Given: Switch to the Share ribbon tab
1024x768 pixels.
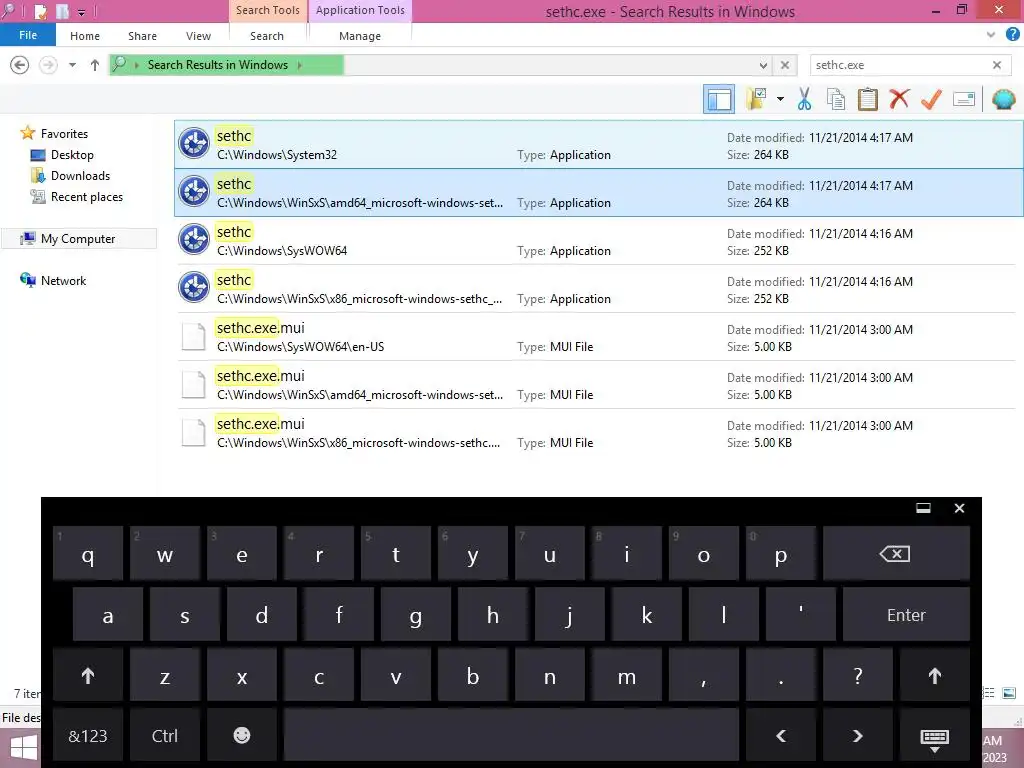Looking at the screenshot, I should point(142,36).
